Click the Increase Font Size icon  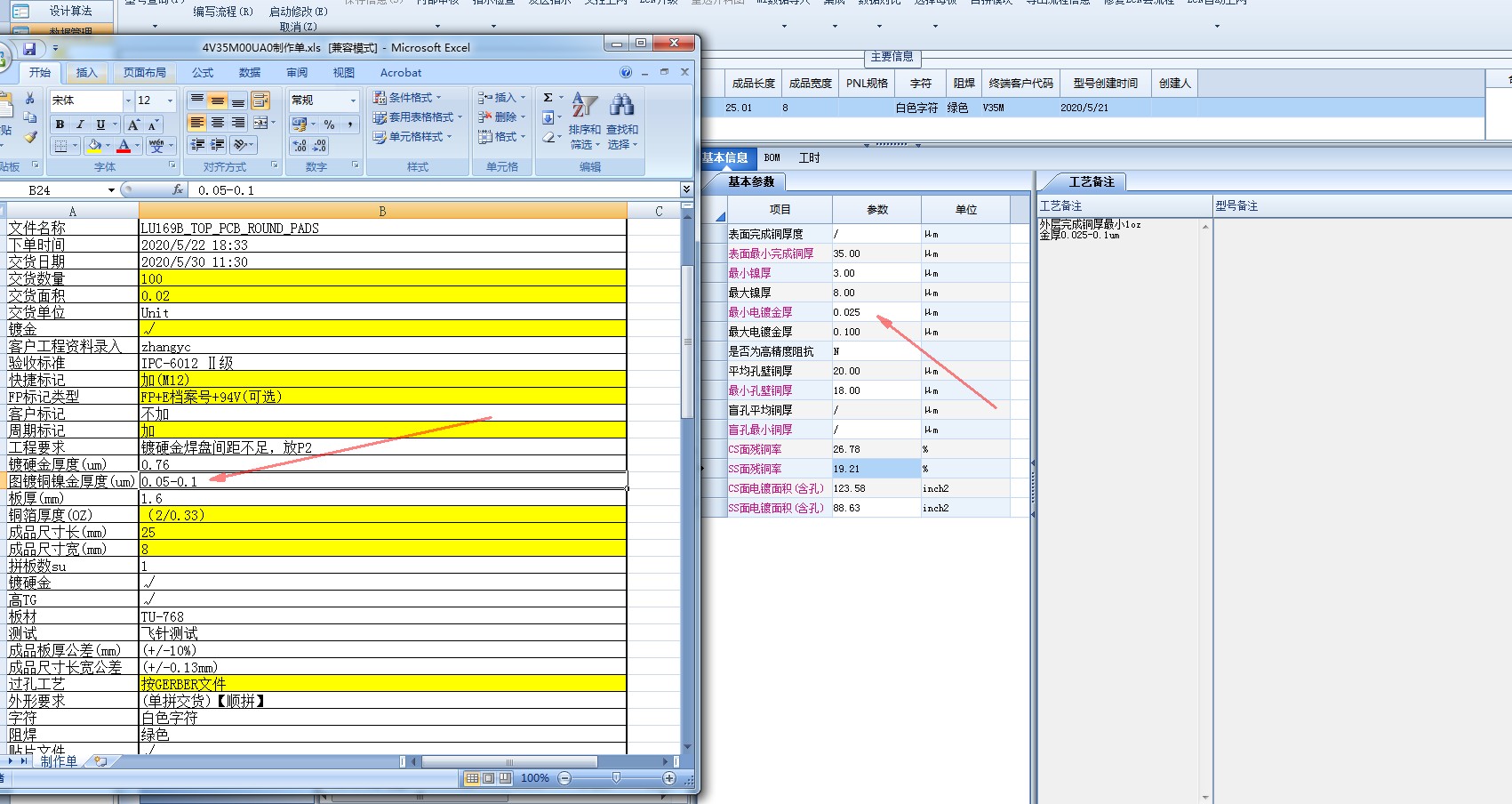tap(132, 125)
